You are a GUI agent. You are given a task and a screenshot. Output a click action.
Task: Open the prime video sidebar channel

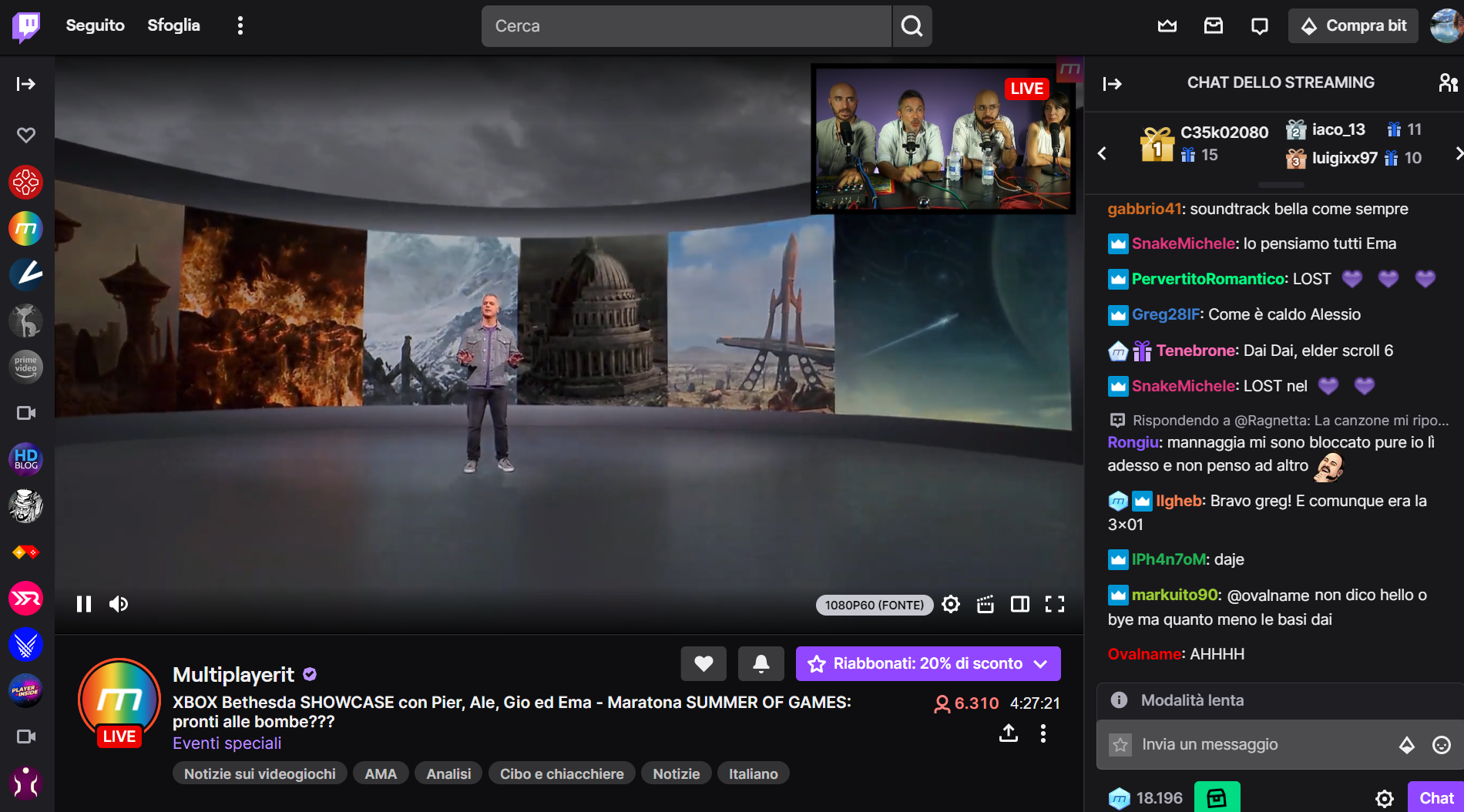click(25, 367)
